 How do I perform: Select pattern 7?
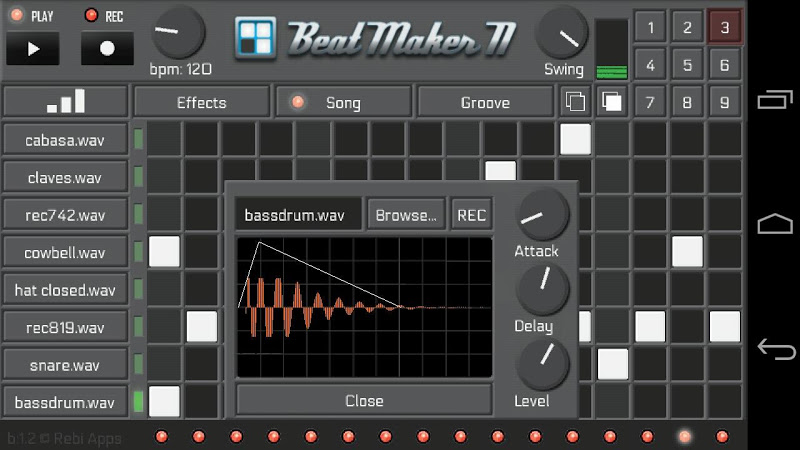[651, 102]
